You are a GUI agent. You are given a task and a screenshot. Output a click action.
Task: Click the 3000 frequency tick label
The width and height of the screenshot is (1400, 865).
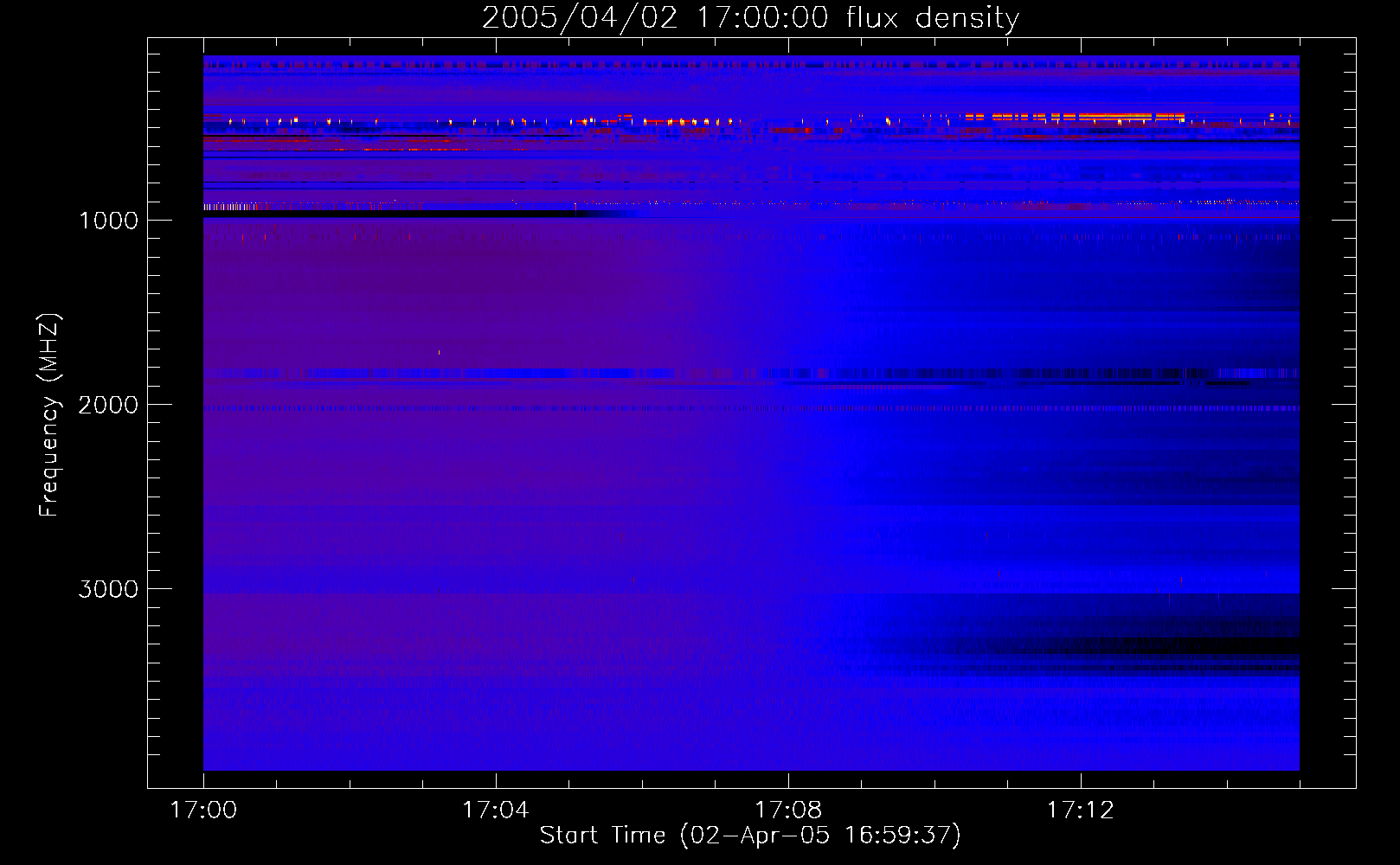pyautogui.click(x=108, y=589)
